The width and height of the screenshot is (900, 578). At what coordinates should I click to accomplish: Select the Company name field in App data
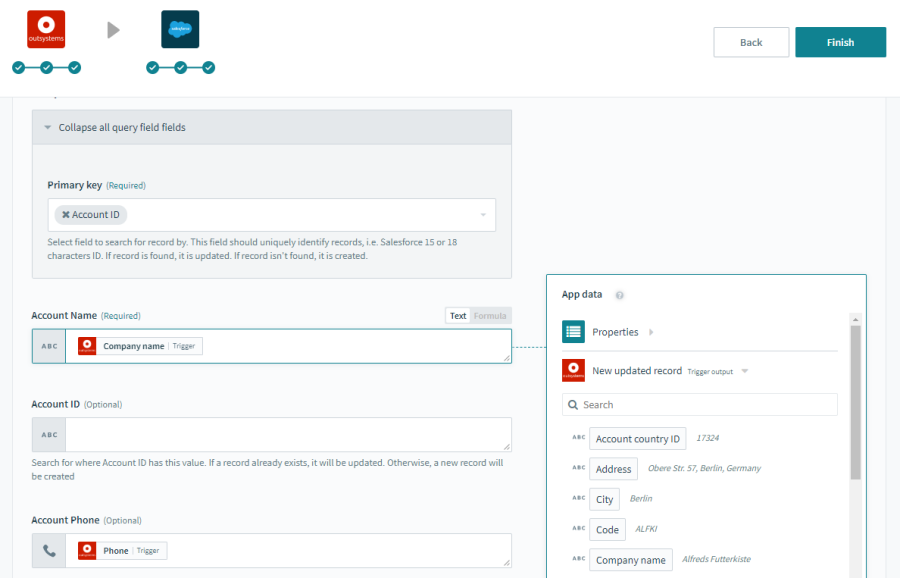coord(630,560)
